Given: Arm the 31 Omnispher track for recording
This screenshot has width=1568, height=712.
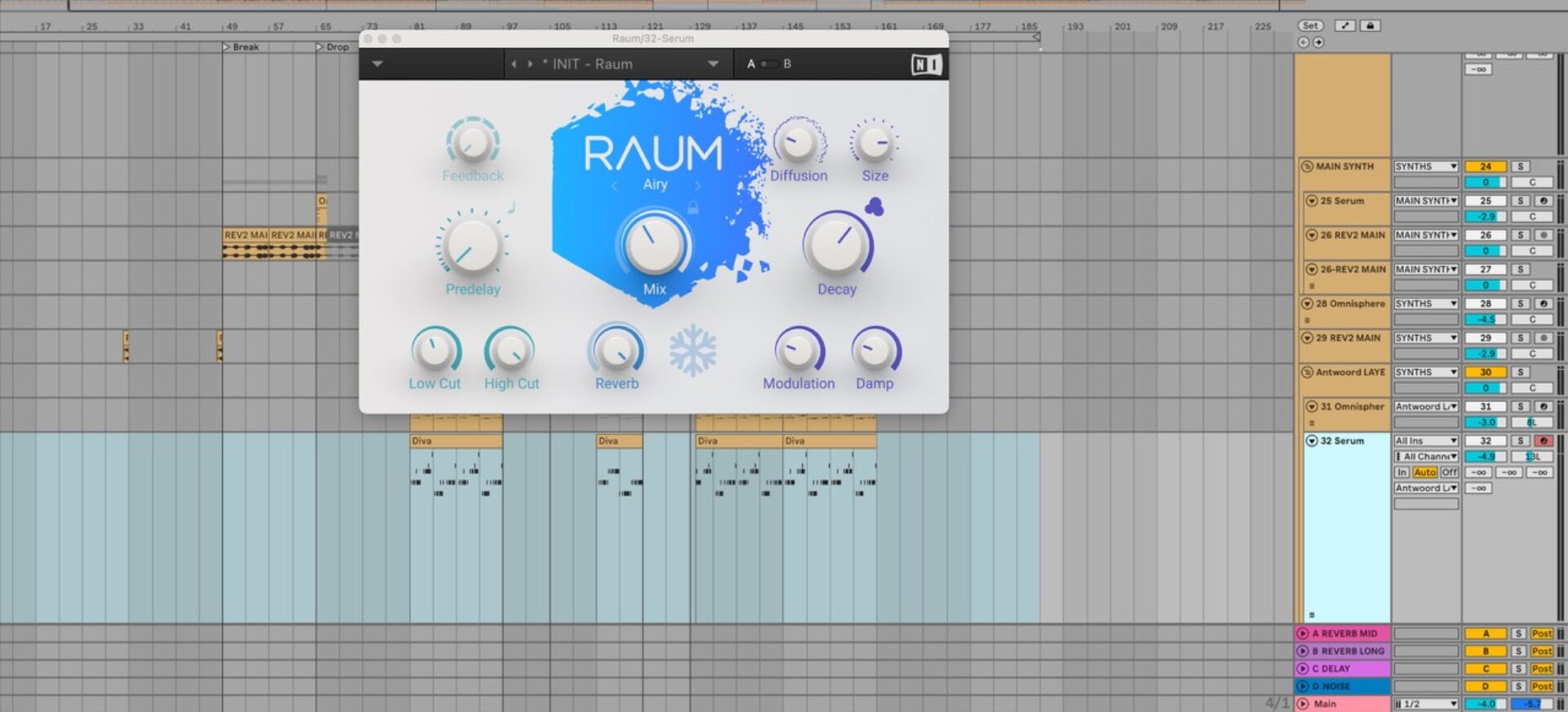Looking at the screenshot, I should [x=1543, y=406].
